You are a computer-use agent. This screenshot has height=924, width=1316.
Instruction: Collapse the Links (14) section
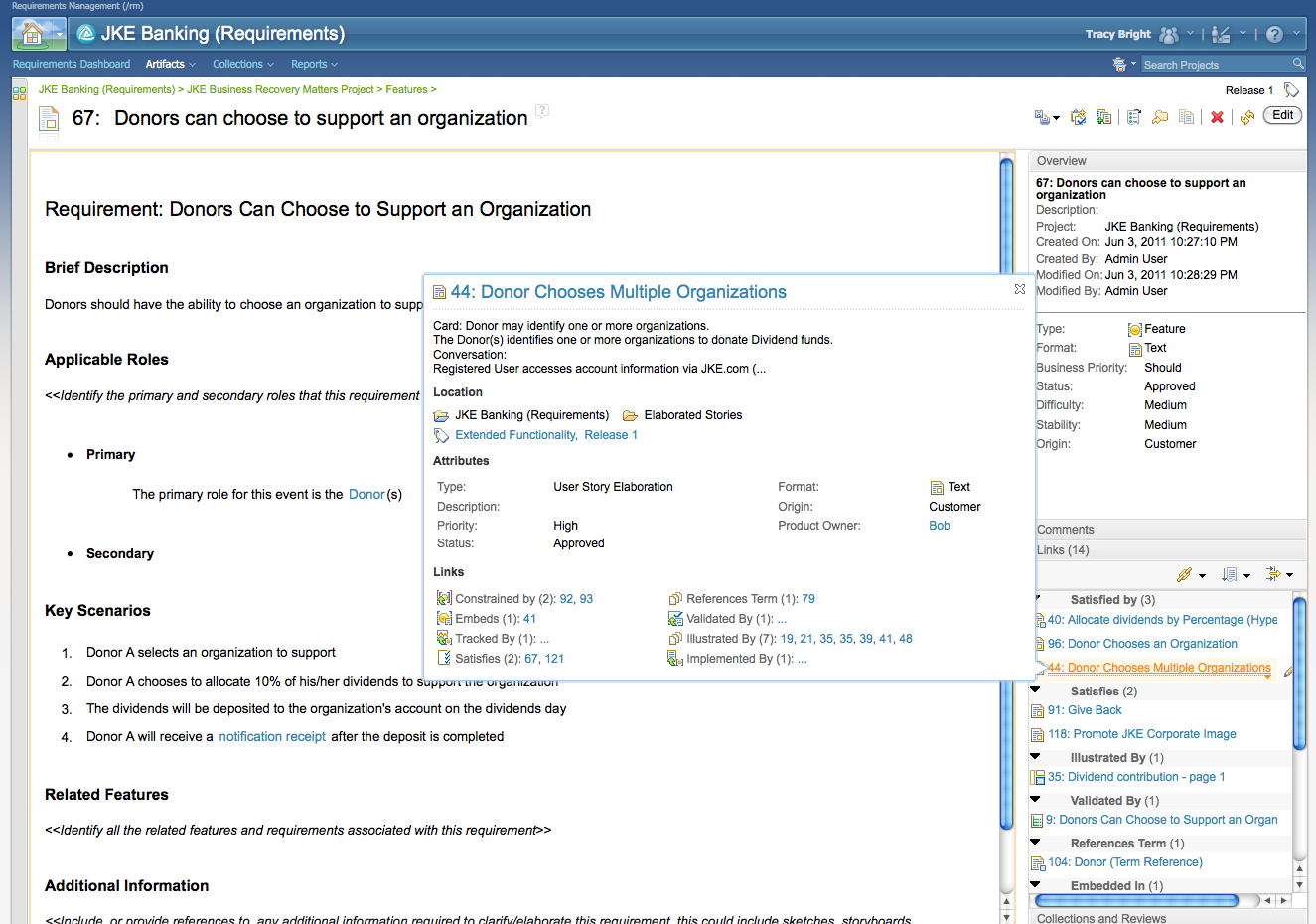(x=1167, y=550)
